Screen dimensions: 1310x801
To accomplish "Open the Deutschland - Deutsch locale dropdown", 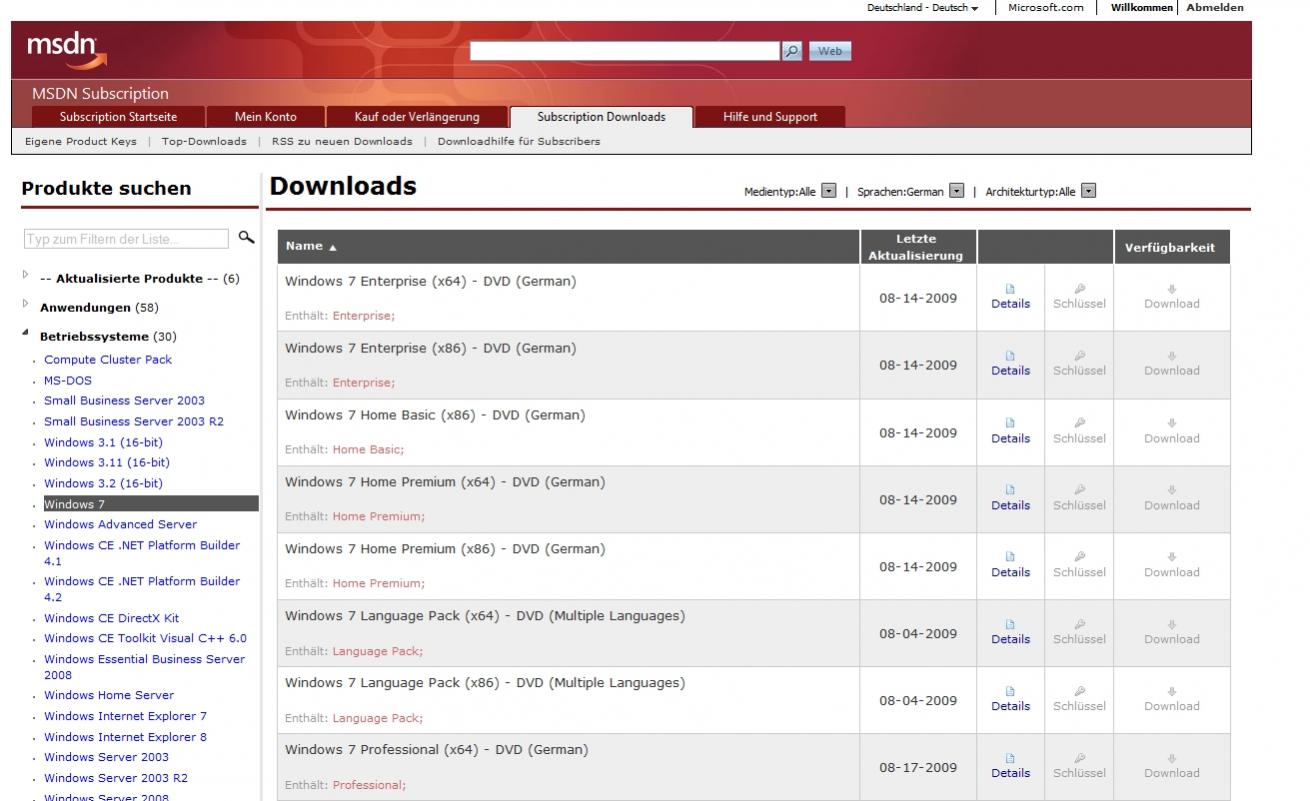I will [x=923, y=8].
